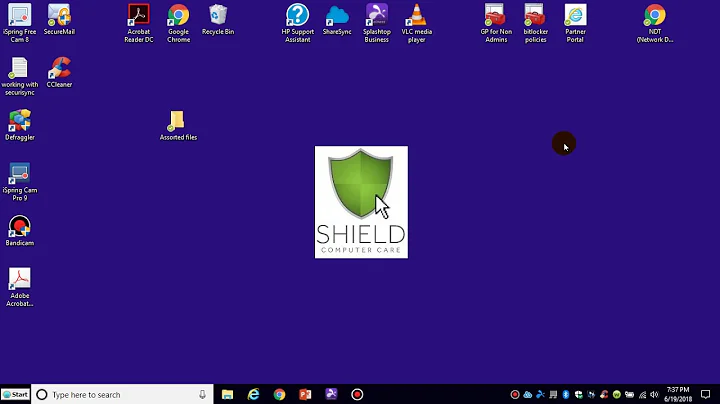Open the Action Center notifications icon

pos(706,394)
